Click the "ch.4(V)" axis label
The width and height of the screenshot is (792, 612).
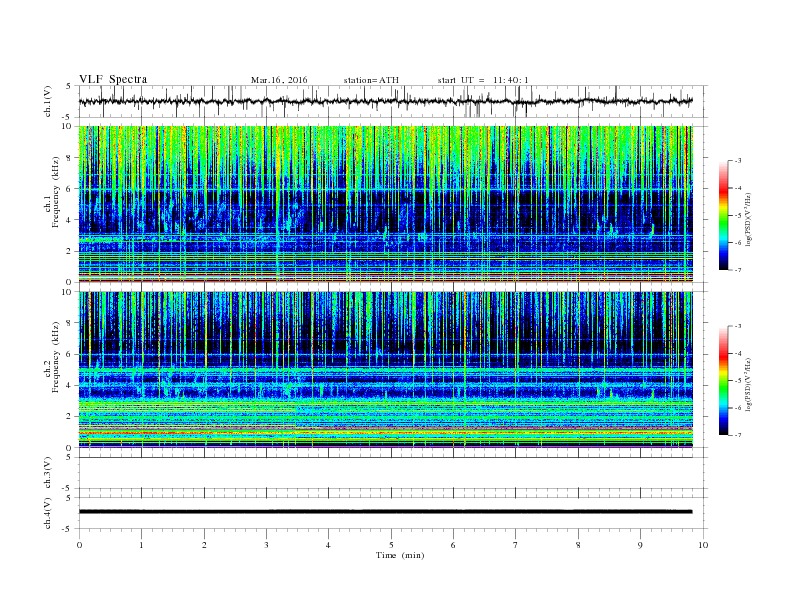[48, 513]
